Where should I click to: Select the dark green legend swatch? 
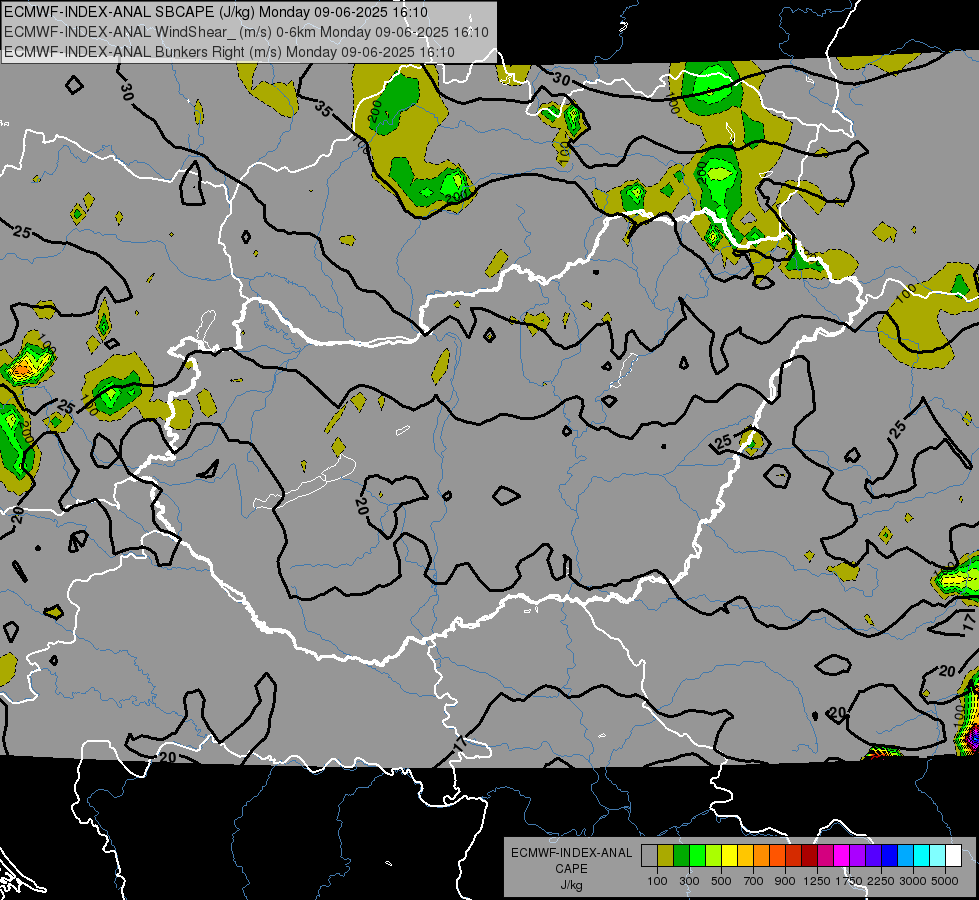(x=681, y=856)
